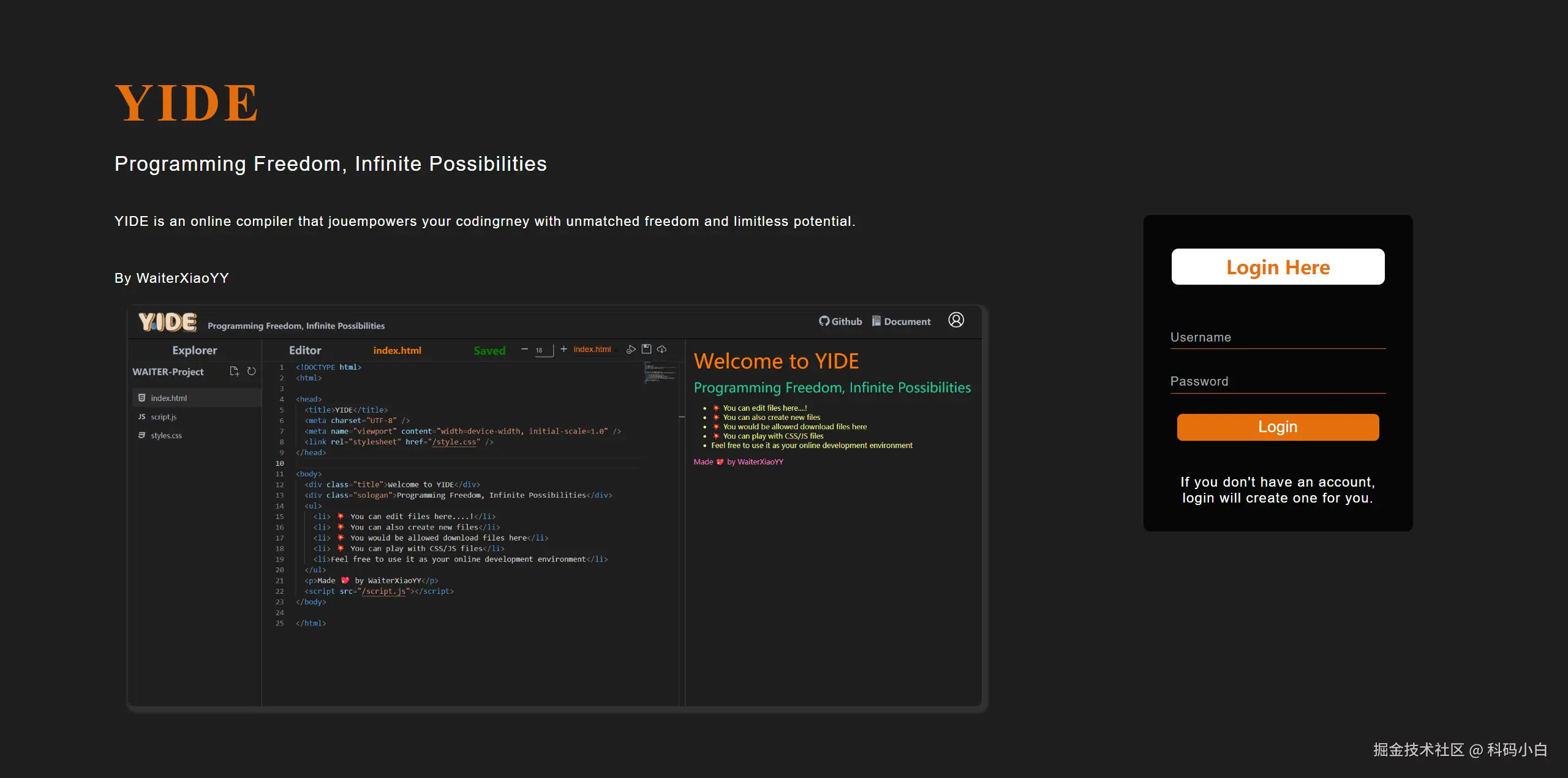Open the user account avatar icon
The width and height of the screenshot is (1568, 778).
956,320
